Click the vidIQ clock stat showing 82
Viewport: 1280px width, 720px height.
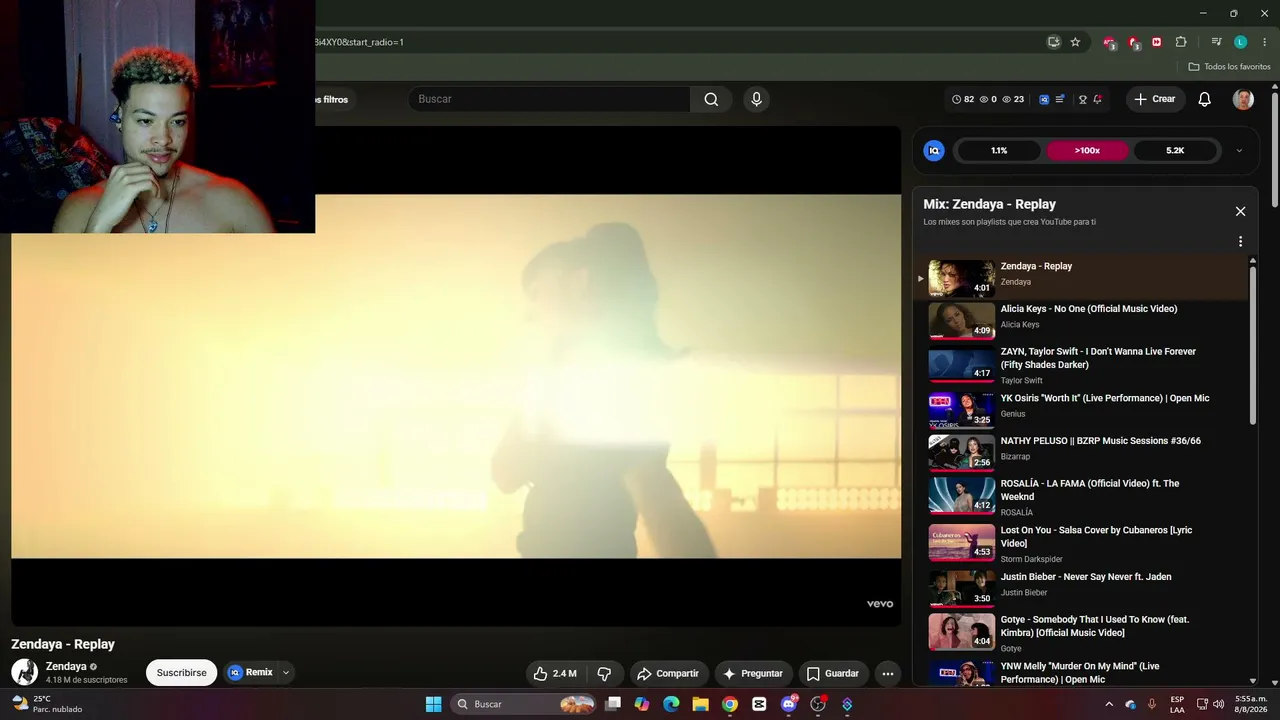tap(962, 99)
